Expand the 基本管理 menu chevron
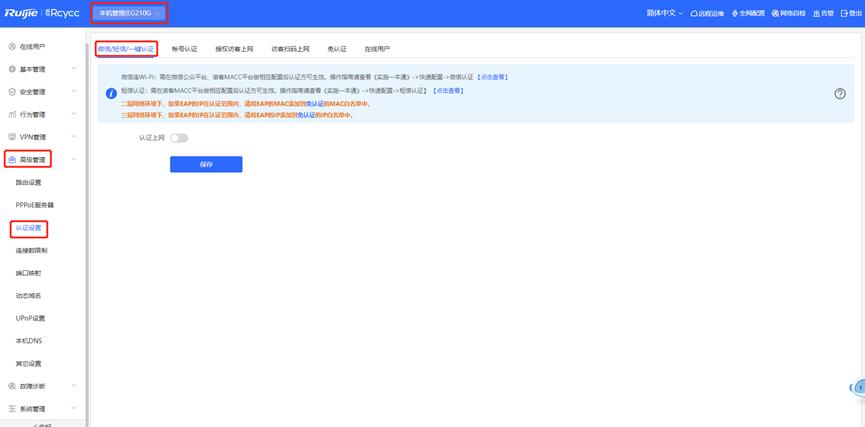865x427 pixels. [x=74, y=70]
